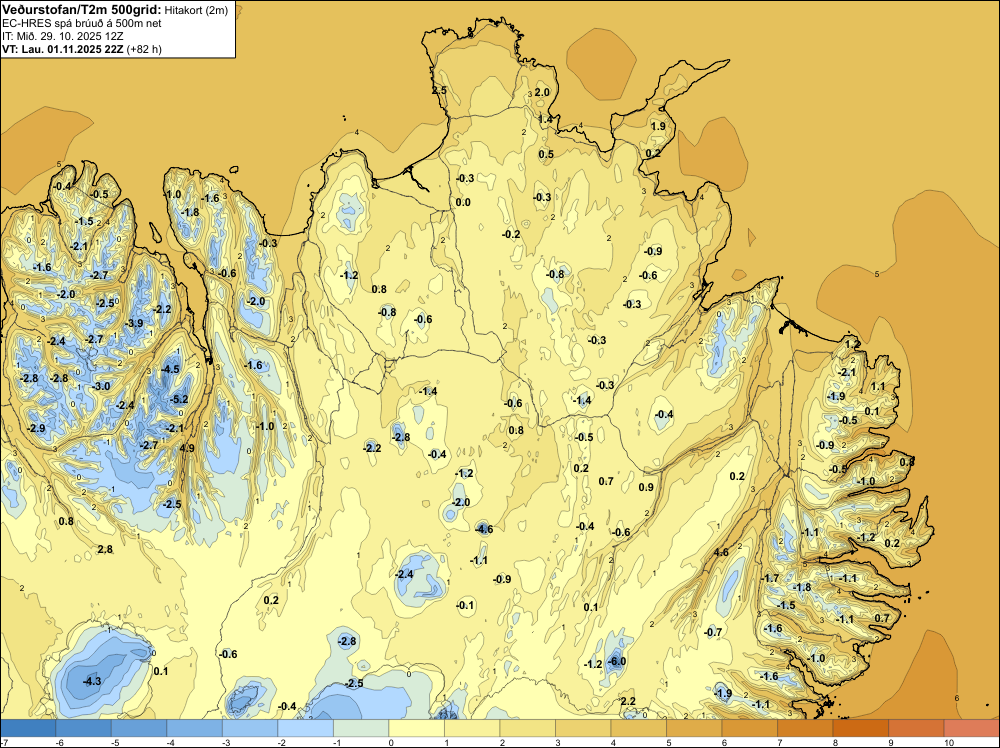Click the 'Hitakort (2m)' label in header
Screen dimensions: 1000x748
pyautogui.click(x=196, y=10)
